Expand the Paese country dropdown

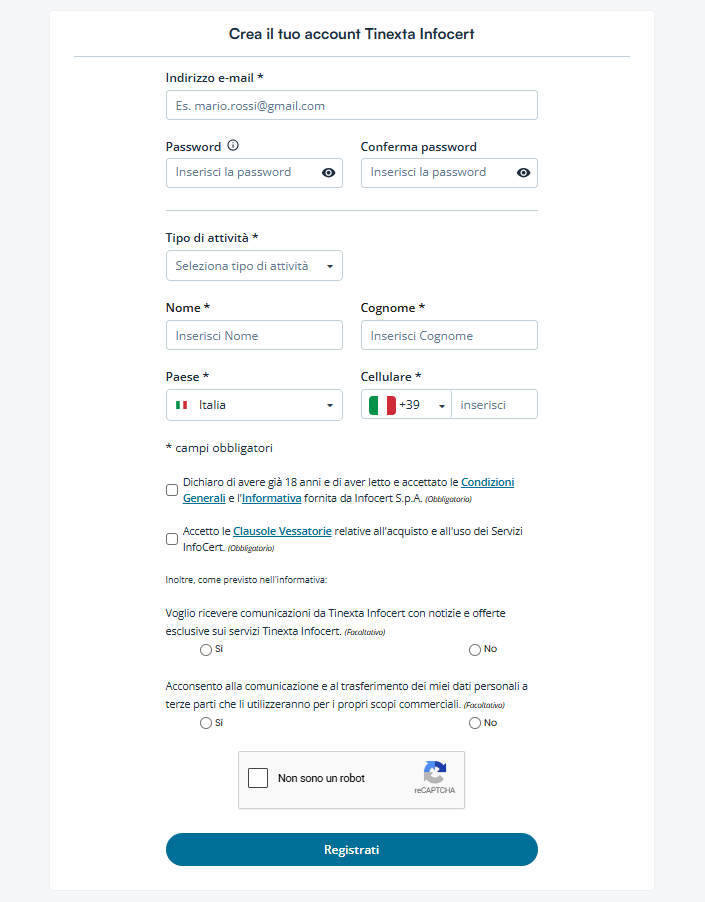[254, 405]
